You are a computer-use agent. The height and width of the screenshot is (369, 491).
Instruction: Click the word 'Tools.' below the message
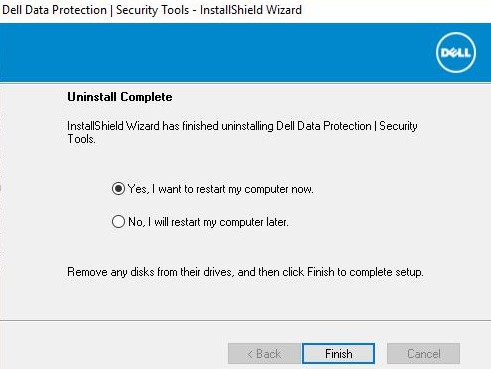click(x=81, y=139)
